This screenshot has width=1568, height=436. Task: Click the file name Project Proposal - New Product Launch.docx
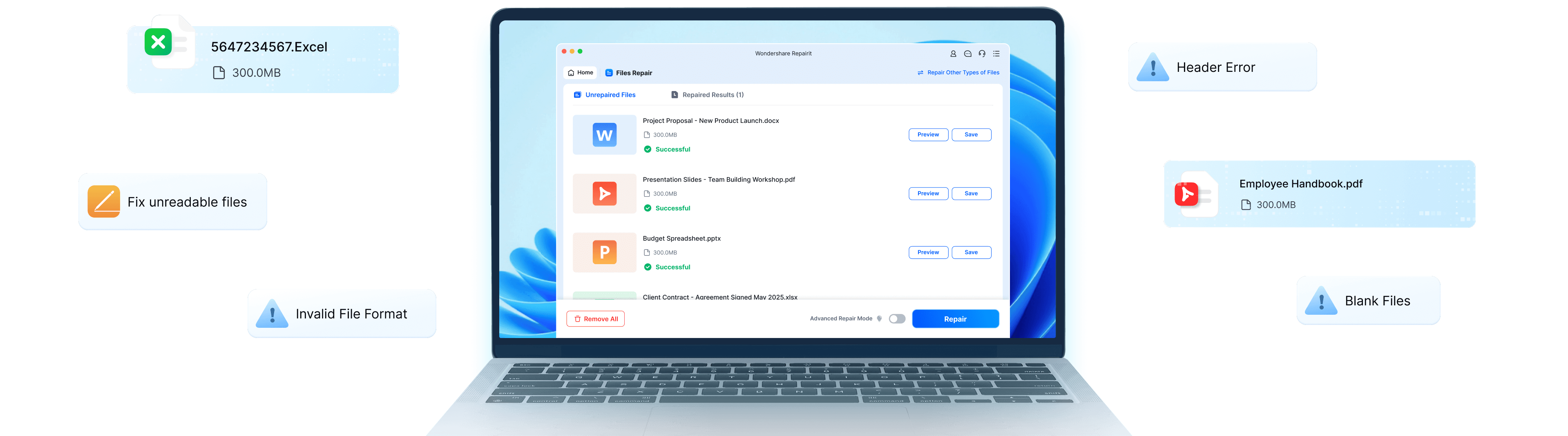click(x=711, y=121)
